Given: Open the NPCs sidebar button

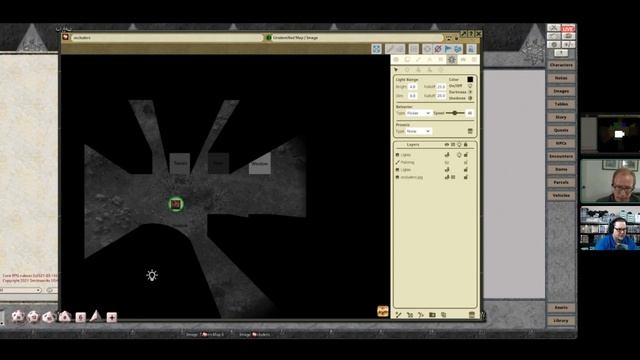Looking at the screenshot, I should click(x=561, y=143).
